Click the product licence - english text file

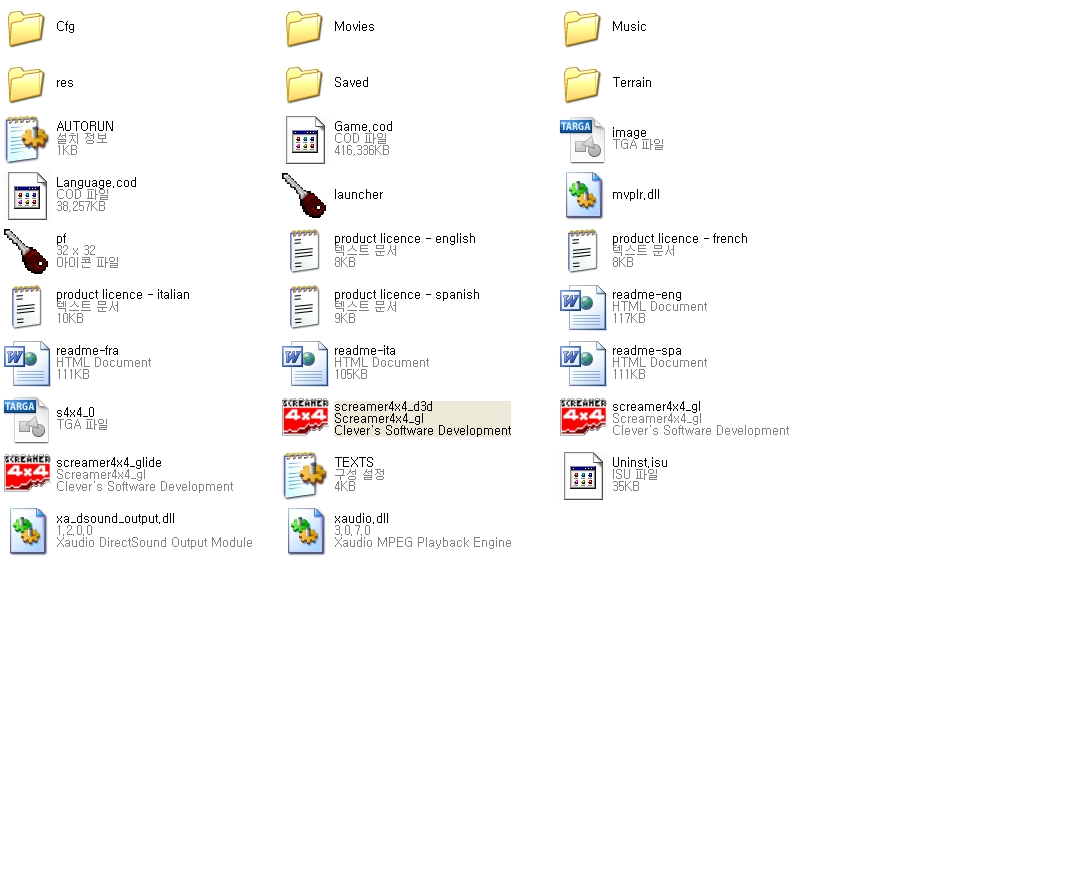point(305,251)
